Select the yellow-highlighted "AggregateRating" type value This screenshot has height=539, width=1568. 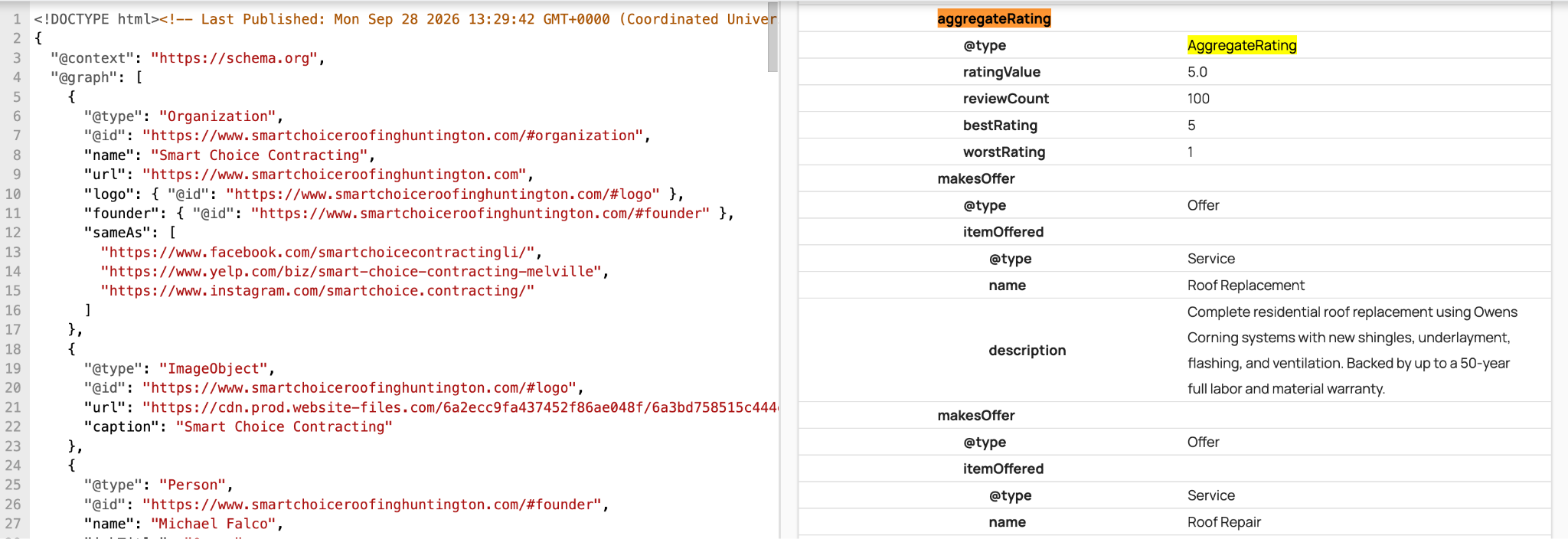[1242, 45]
